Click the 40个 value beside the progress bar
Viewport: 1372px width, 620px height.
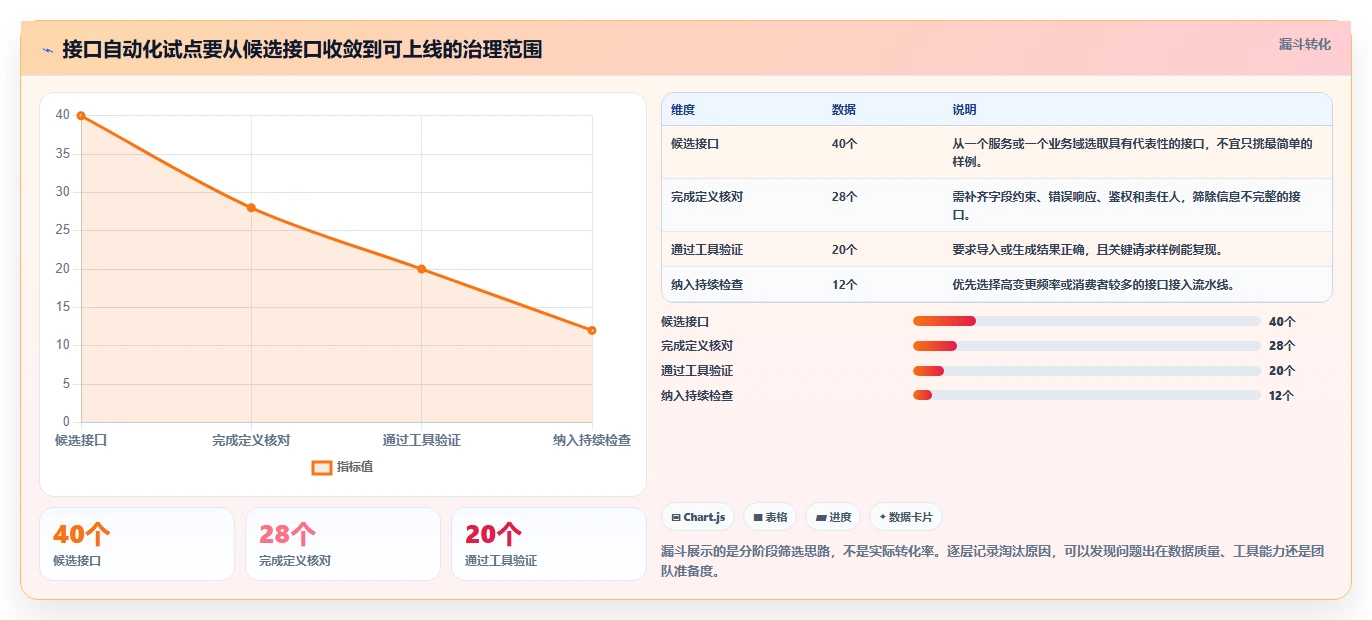coord(1282,322)
